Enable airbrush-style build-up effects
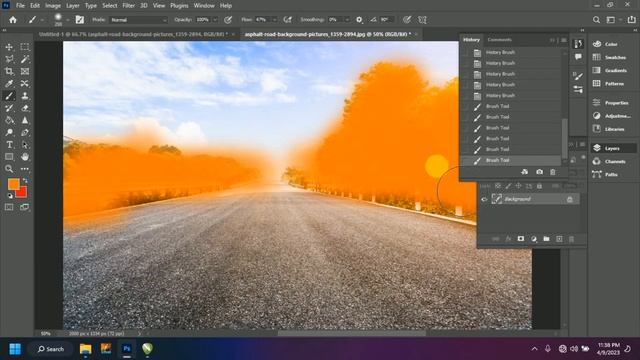This screenshot has height=360, width=640. (x=288, y=20)
